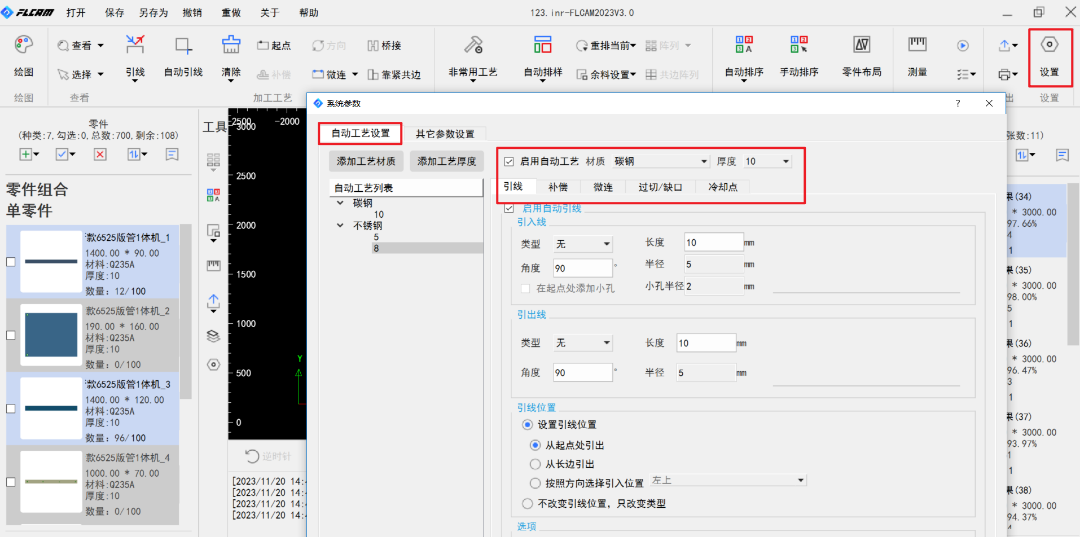This screenshot has height=537, width=1080.
Task: Open the 设置 settings icon
Action: pyautogui.click(x=1049, y=45)
